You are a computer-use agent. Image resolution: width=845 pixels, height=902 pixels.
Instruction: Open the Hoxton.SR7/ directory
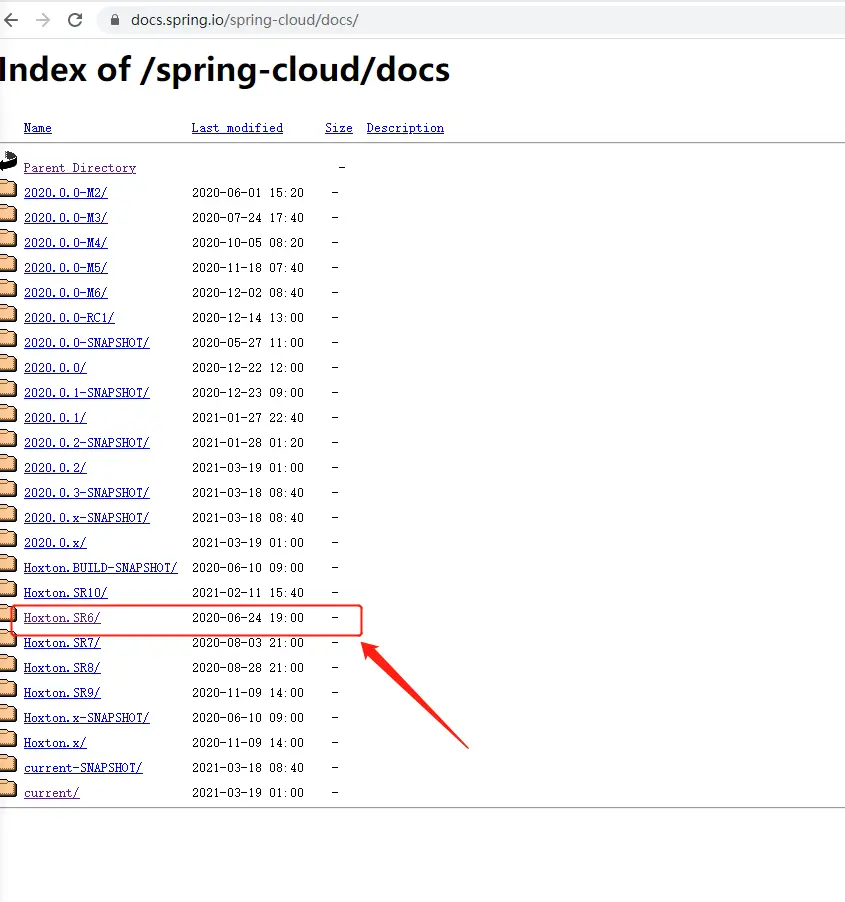pyautogui.click(x=62, y=643)
